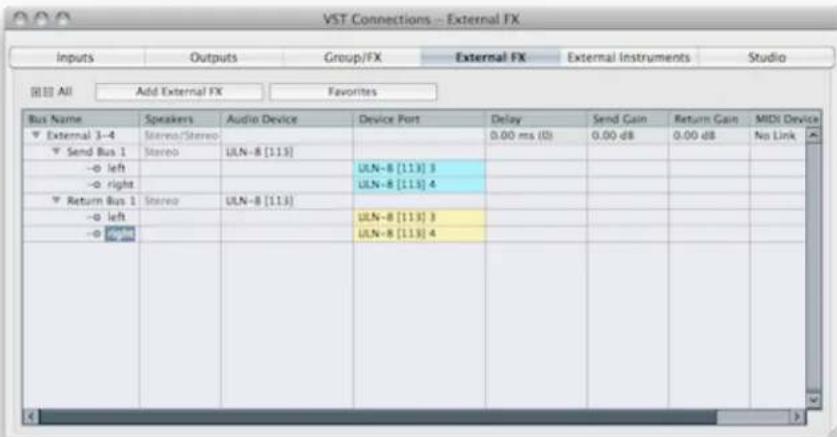The width and height of the screenshot is (837, 437).
Task: Open the Send Bus 1 audio device ULN-8 [113]
Action: pos(287,152)
